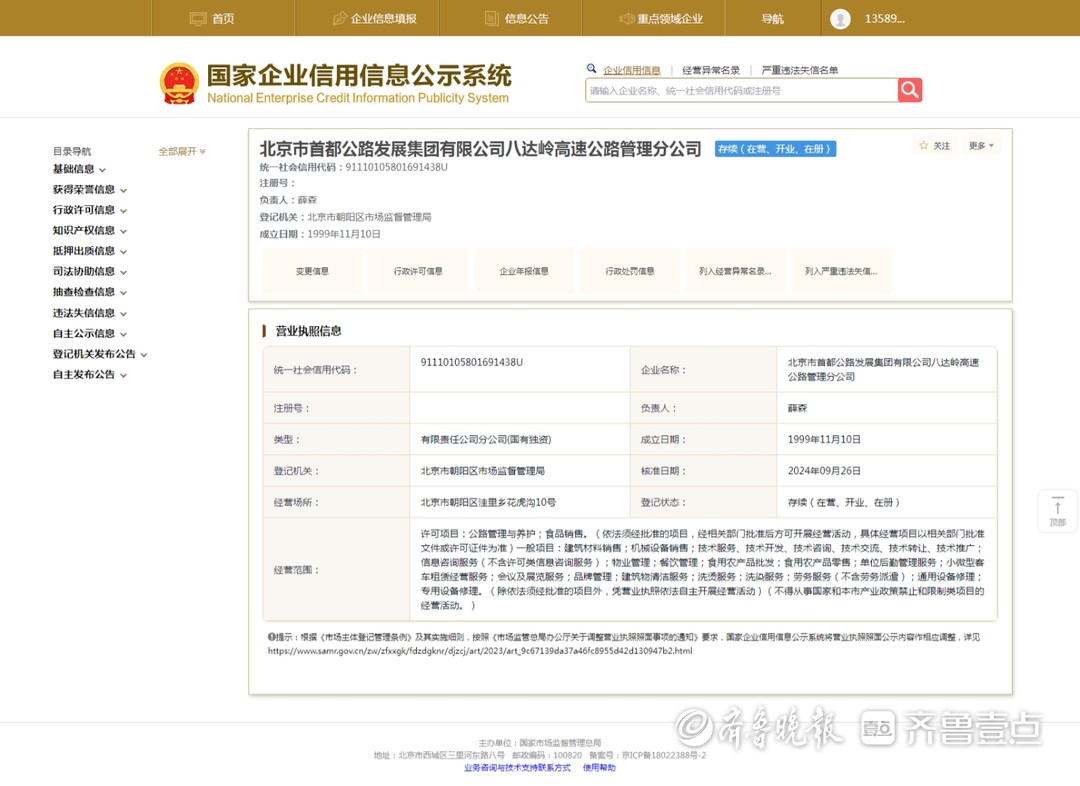The height and width of the screenshot is (786, 1080).
Task: Open the 企业信息填报 menu item
Action: tap(384, 19)
